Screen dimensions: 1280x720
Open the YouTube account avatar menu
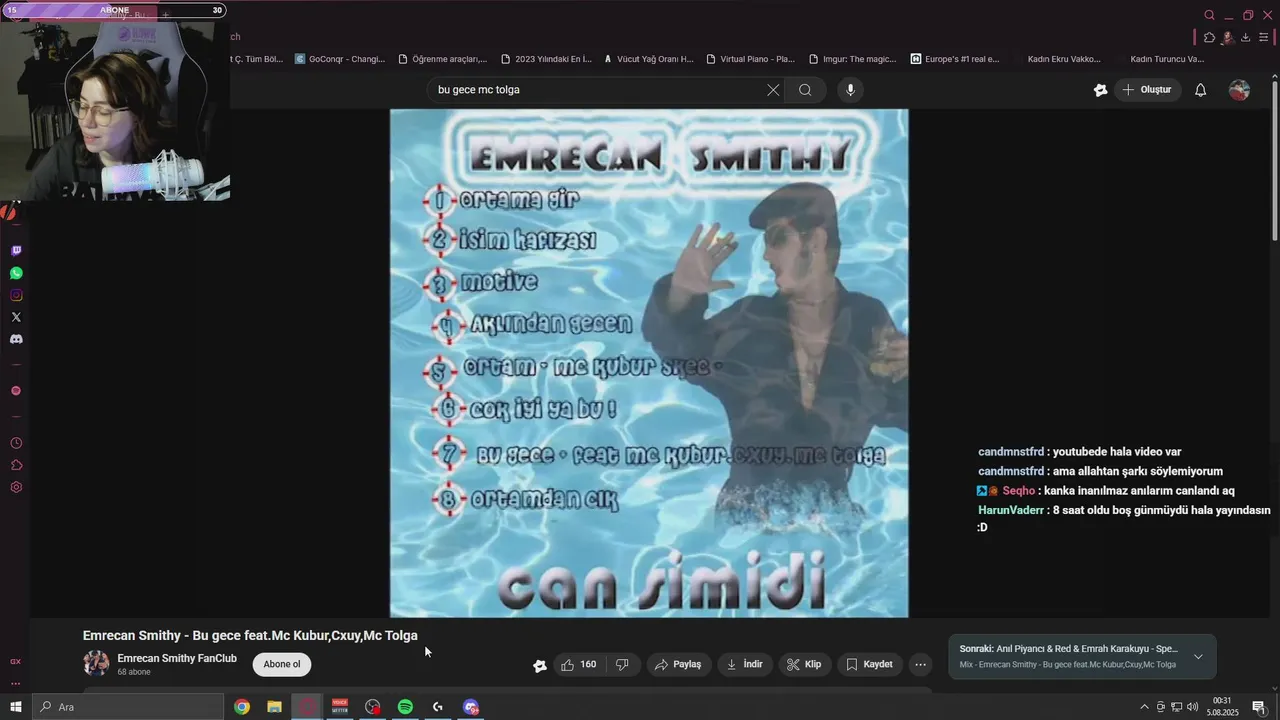pos(1239,90)
